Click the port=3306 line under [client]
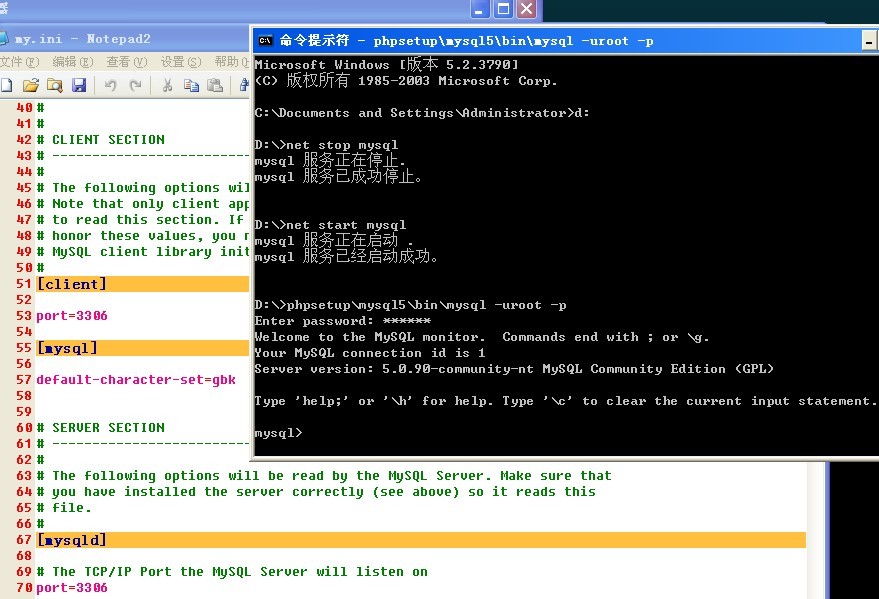Image resolution: width=879 pixels, height=599 pixels. click(x=72, y=316)
